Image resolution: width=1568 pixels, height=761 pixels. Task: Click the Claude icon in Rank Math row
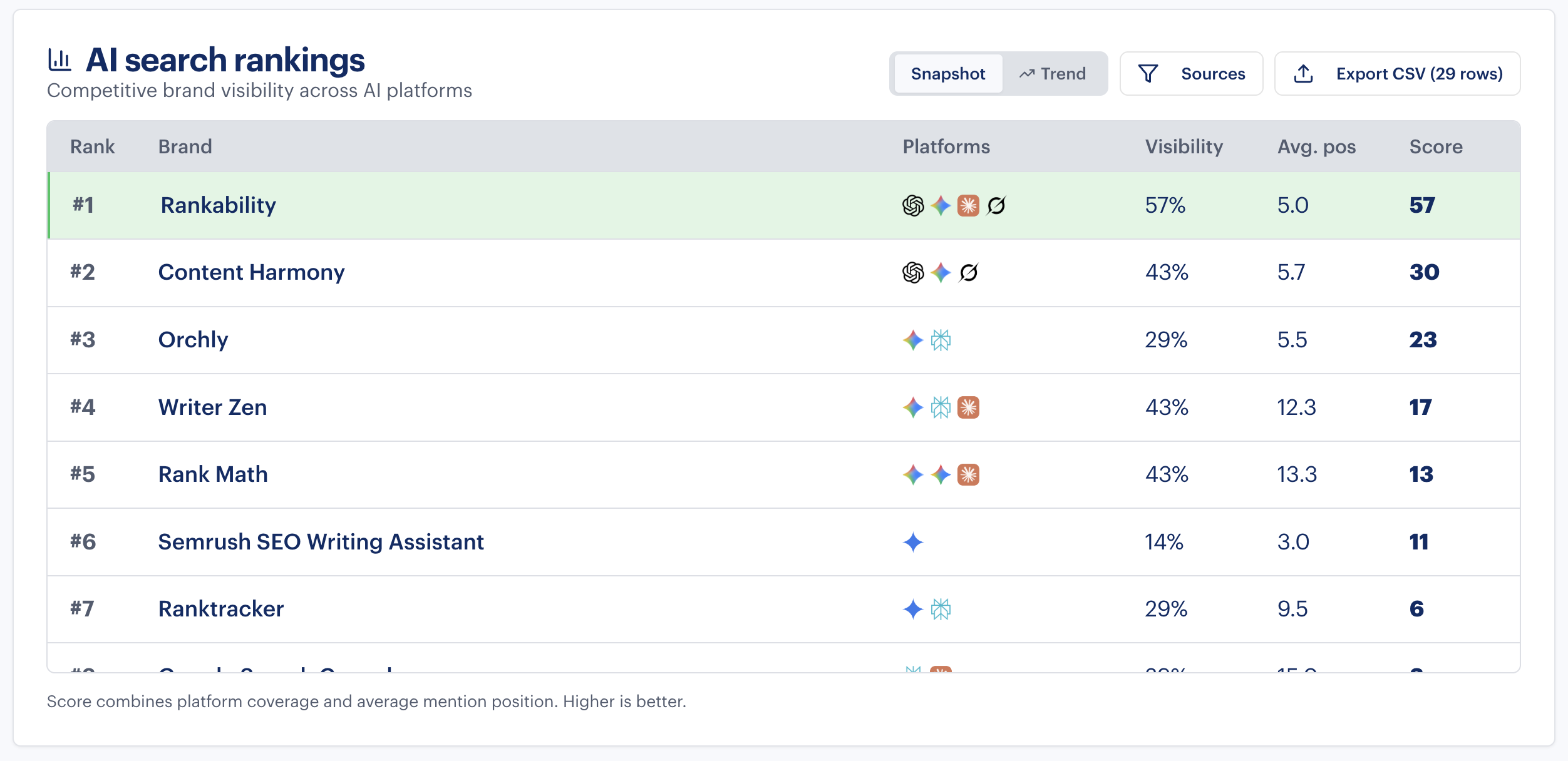[x=968, y=474]
